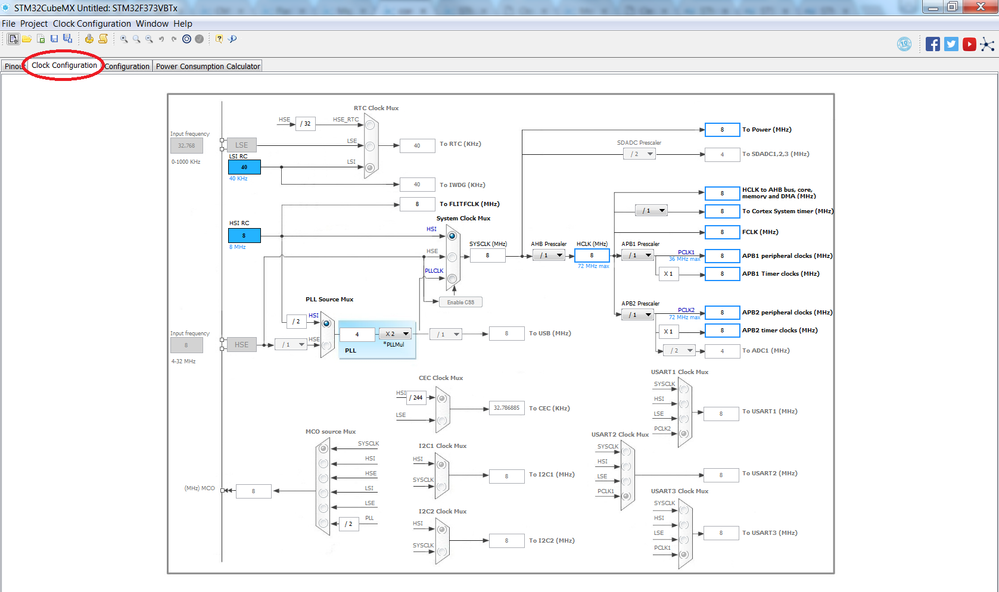The image size is (999, 592).
Task: Open the YouTube icon link
Action: (x=969, y=44)
